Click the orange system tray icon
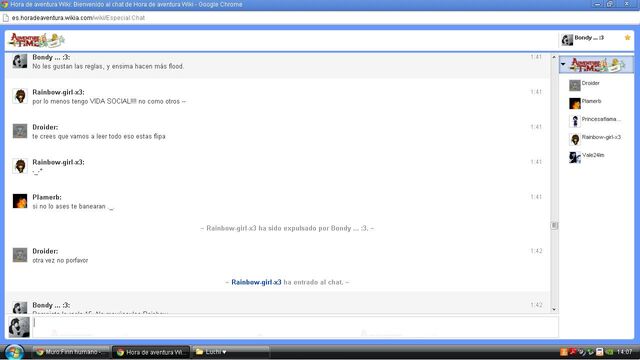The image size is (640, 360). click(564, 352)
